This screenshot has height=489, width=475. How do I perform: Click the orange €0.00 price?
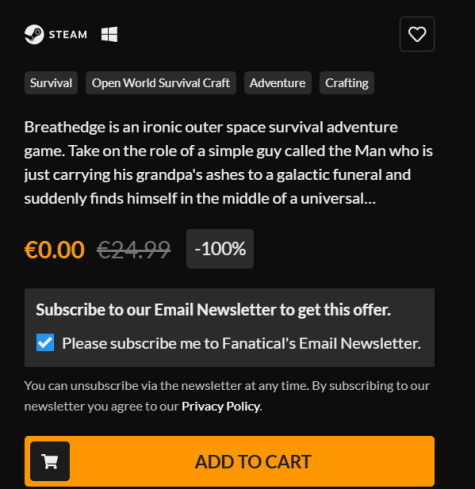54,249
